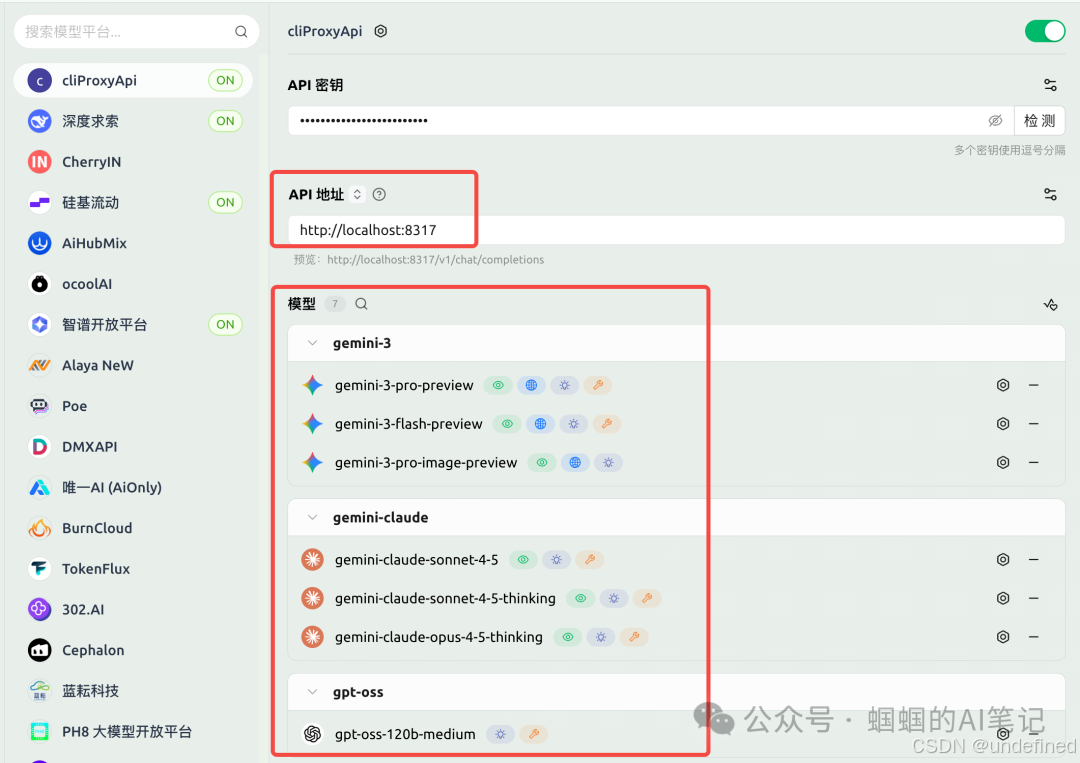Viewport: 1080px width, 763px height.
Task: Collapse the gpt-oss model group
Action: point(312,692)
